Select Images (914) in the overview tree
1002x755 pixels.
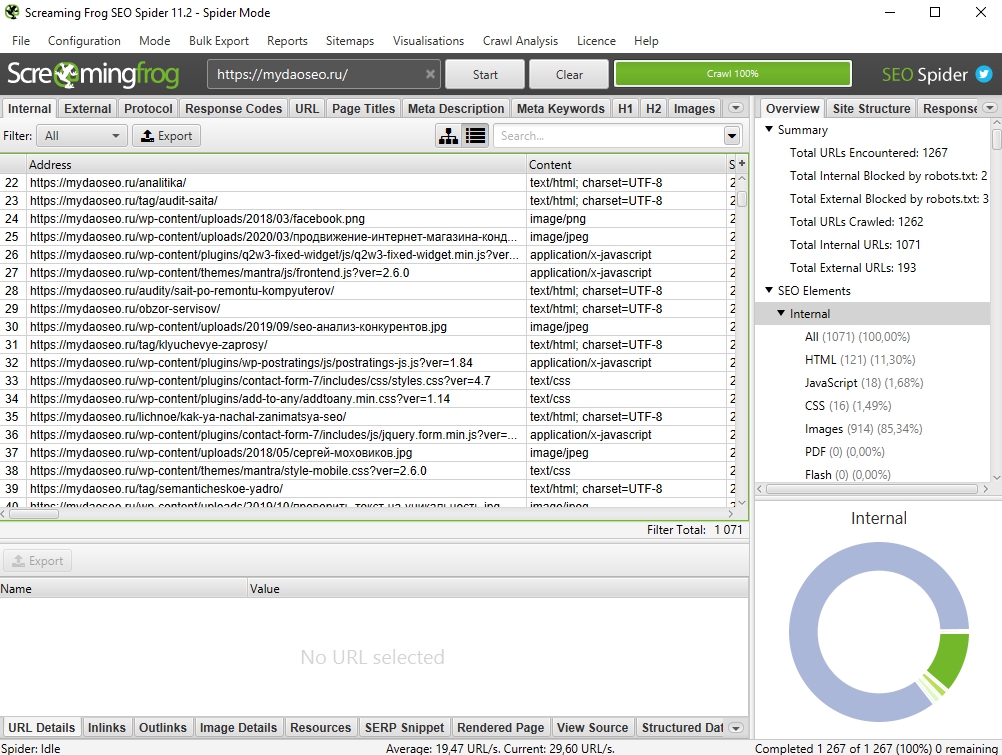click(863, 428)
